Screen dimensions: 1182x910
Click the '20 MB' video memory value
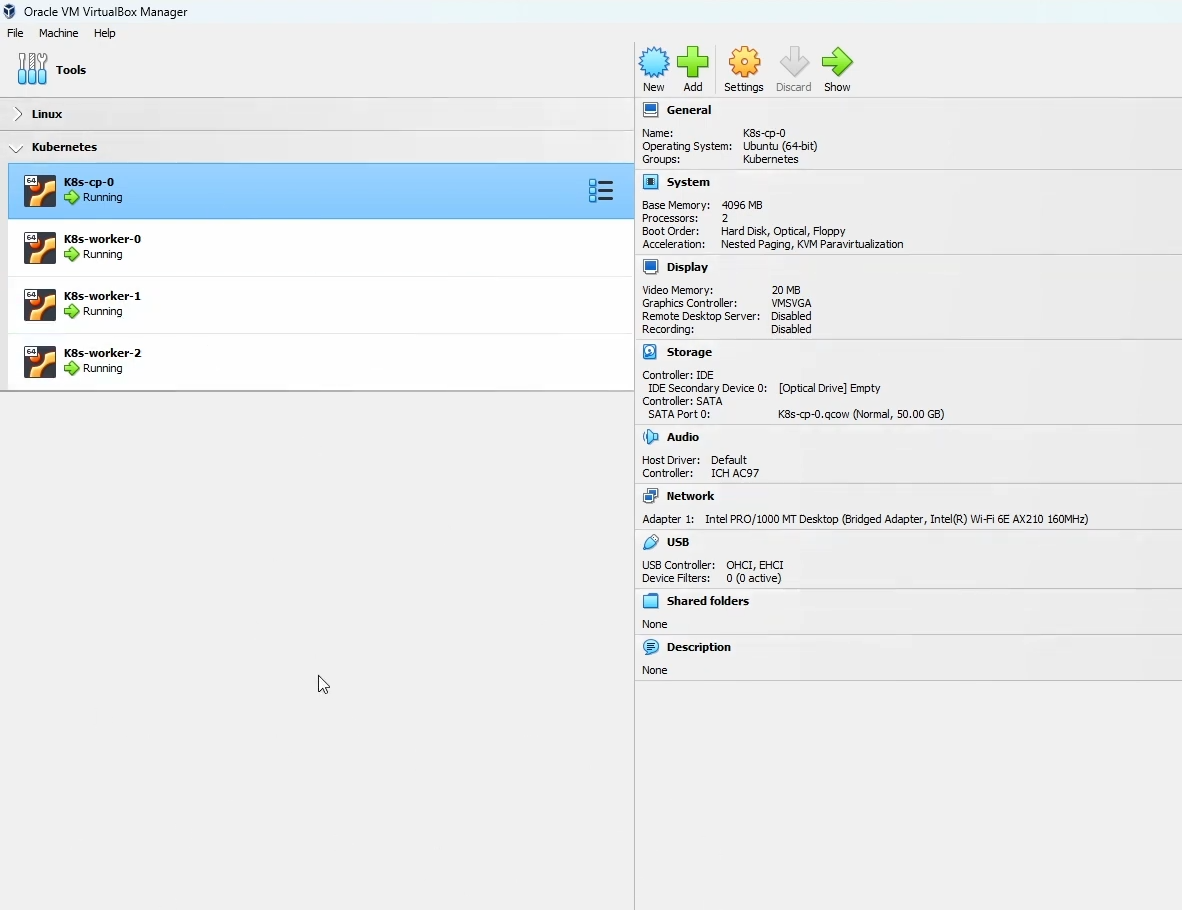[x=786, y=290]
